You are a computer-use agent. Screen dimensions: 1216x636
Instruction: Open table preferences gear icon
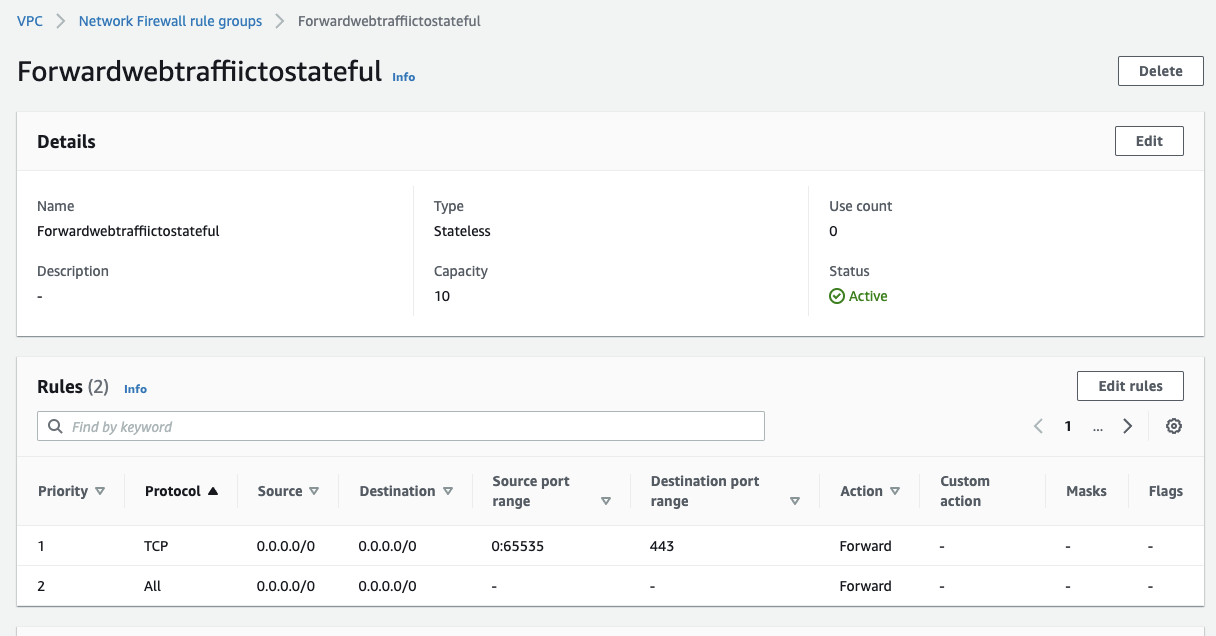pyautogui.click(x=1174, y=426)
